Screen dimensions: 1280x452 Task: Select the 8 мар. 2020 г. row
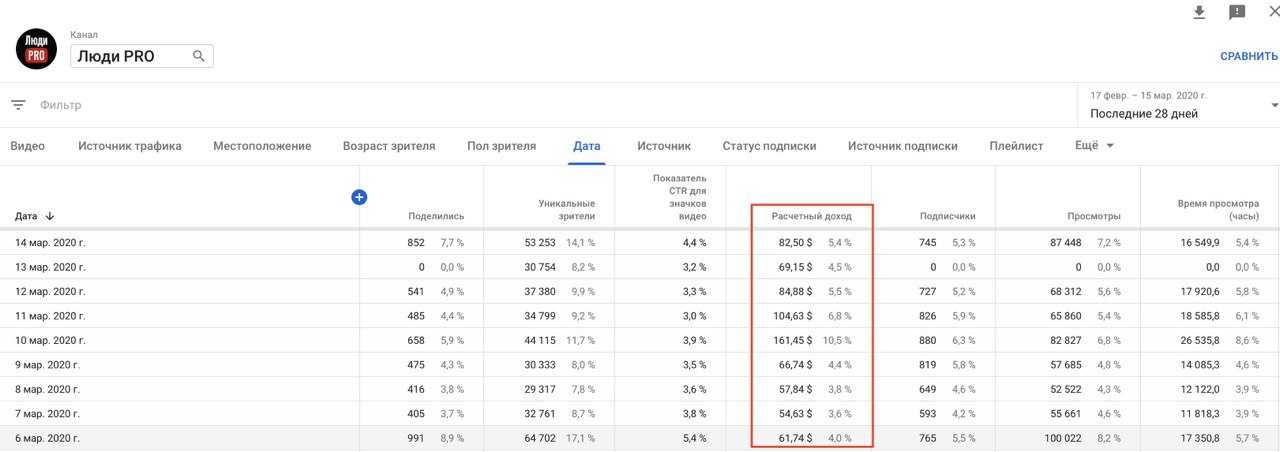coord(640,390)
